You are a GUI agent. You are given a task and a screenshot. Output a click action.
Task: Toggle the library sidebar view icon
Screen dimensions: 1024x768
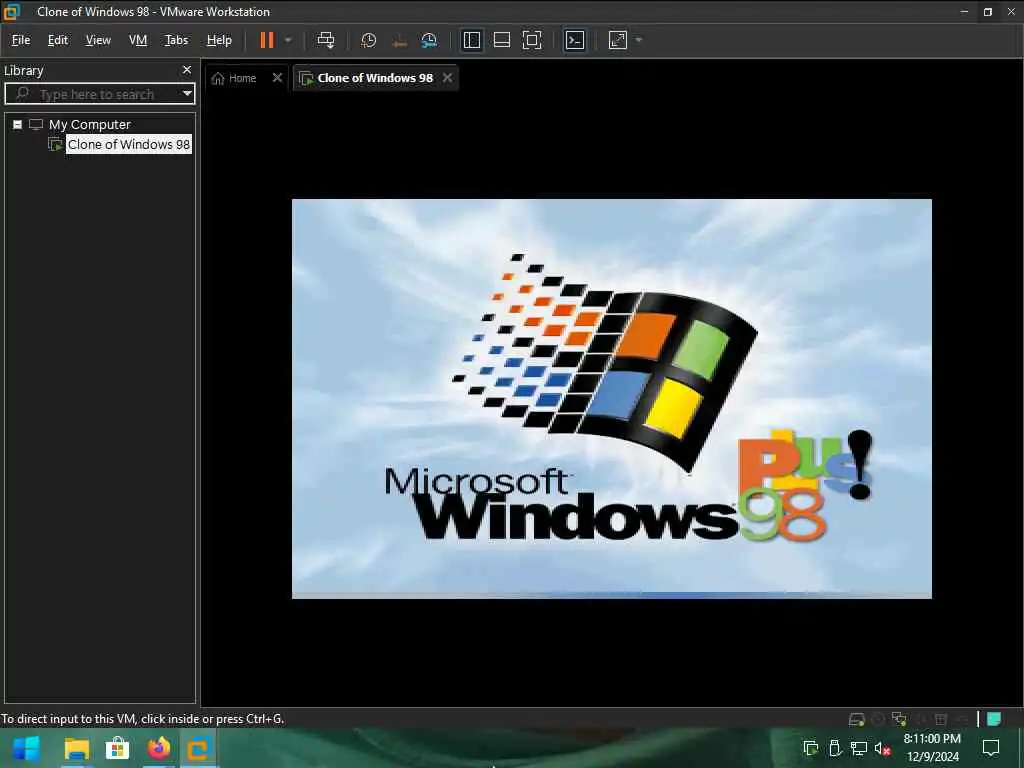click(x=472, y=40)
